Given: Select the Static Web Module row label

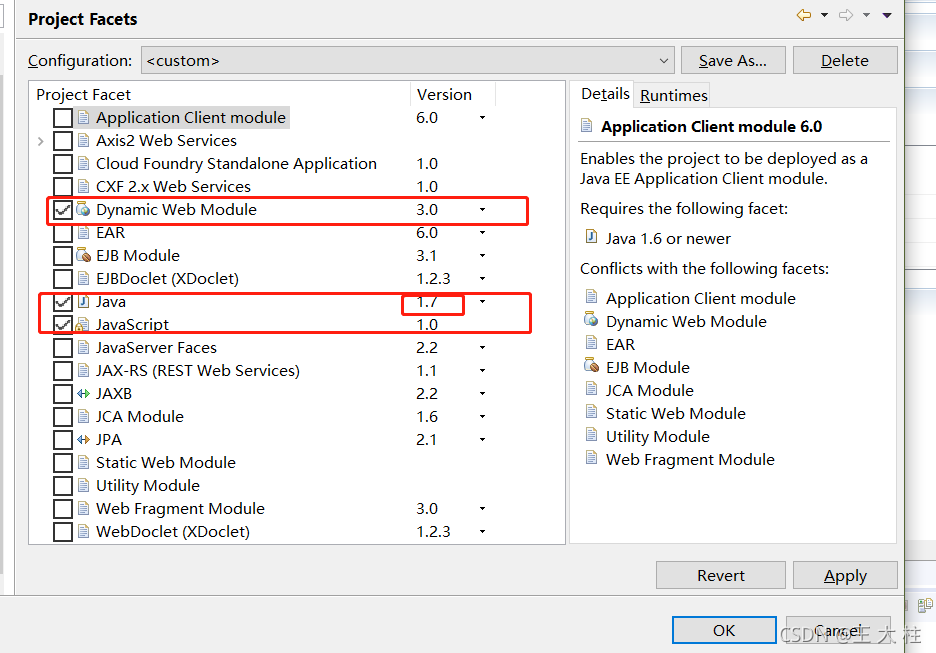Looking at the screenshot, I should click(166, 463).
